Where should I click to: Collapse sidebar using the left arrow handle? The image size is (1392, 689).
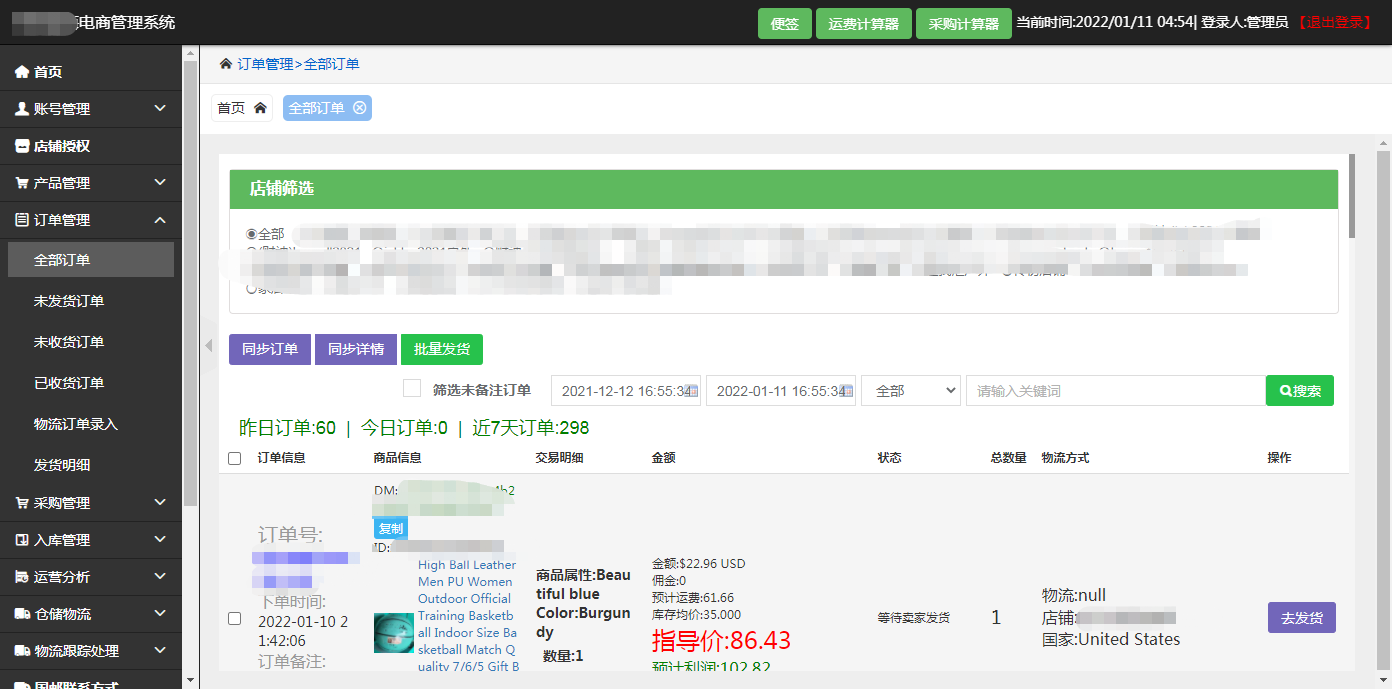point(209,346)
